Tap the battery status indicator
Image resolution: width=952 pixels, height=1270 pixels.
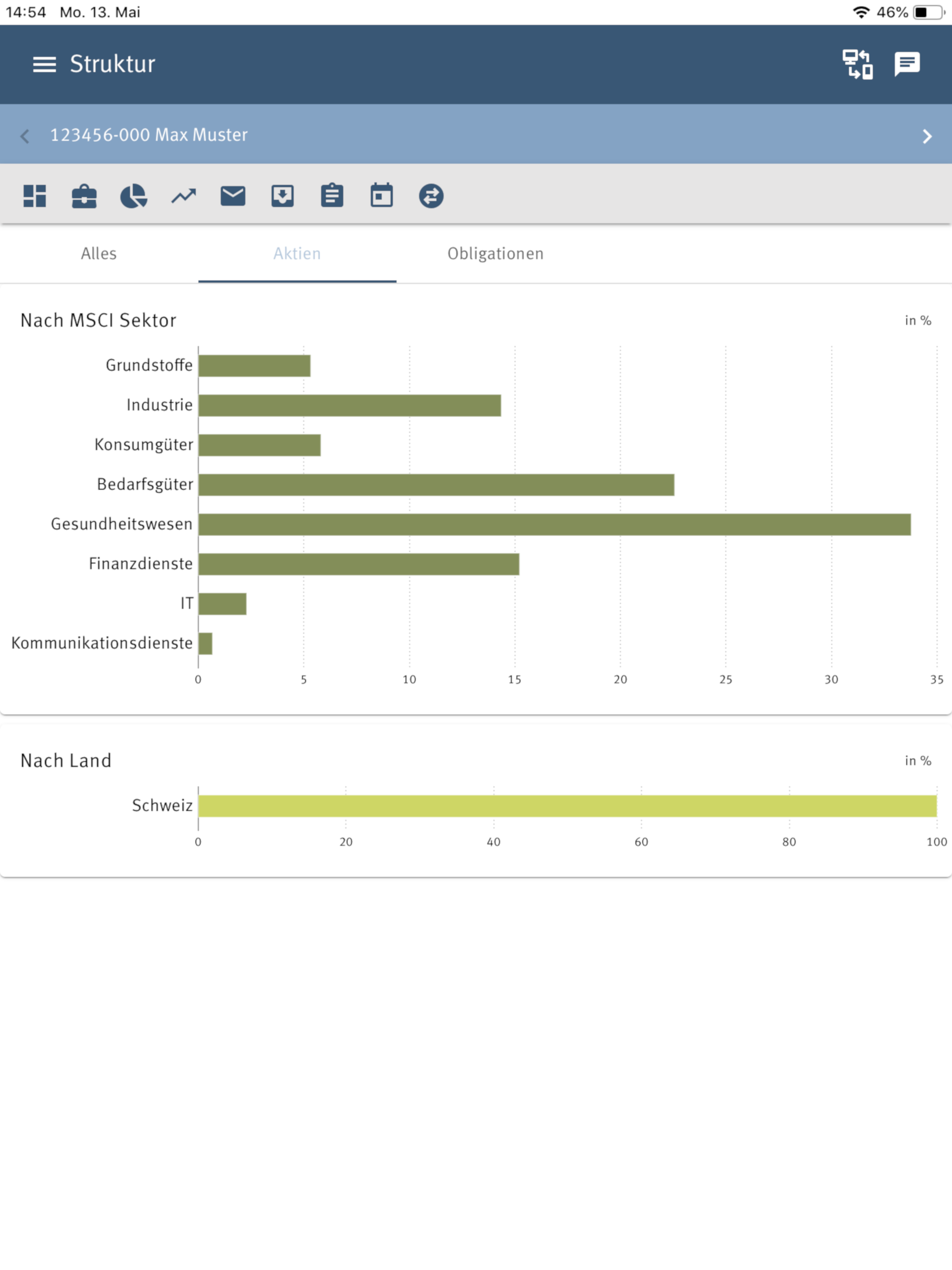tap(928, 12)
